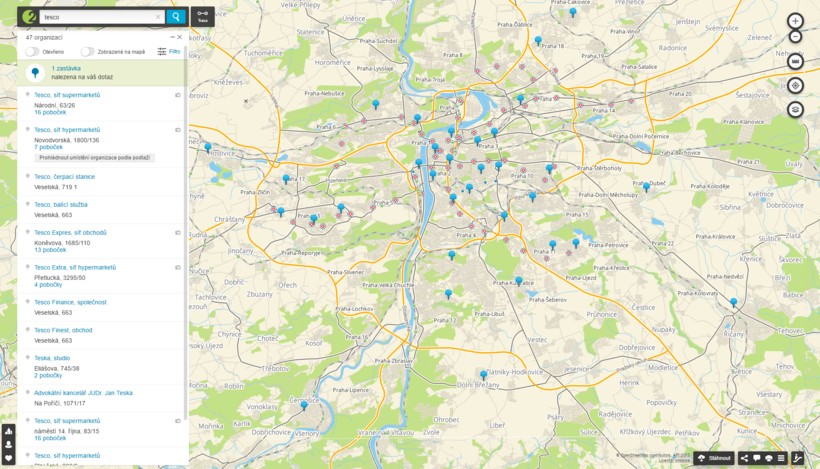Viewport: 820px width, 469px height.
Task: Zoom out the map with minus button
Action: 795,37
